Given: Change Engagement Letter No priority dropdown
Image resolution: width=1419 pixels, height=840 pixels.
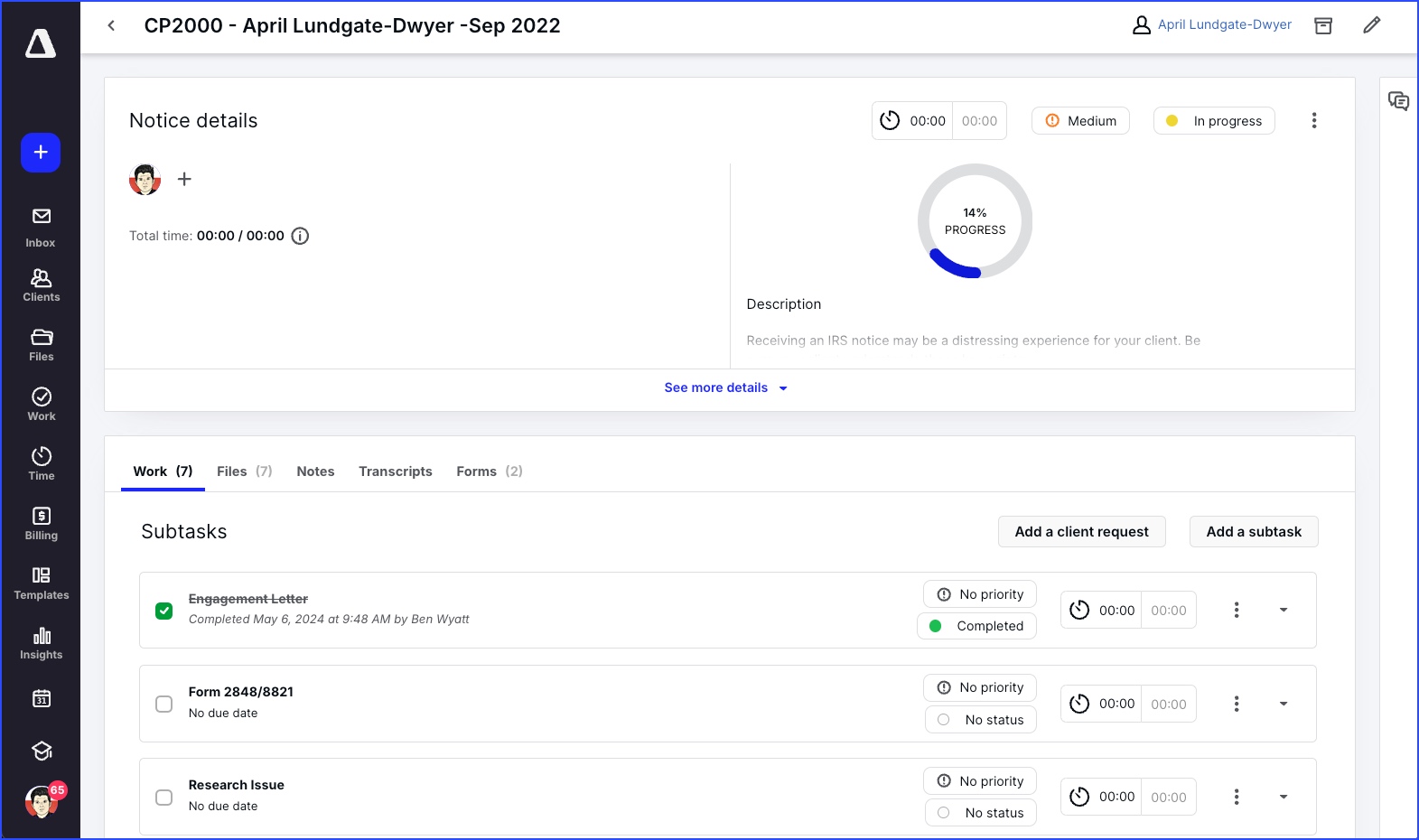Looking at the screenshot, I should tap(980, 594).
